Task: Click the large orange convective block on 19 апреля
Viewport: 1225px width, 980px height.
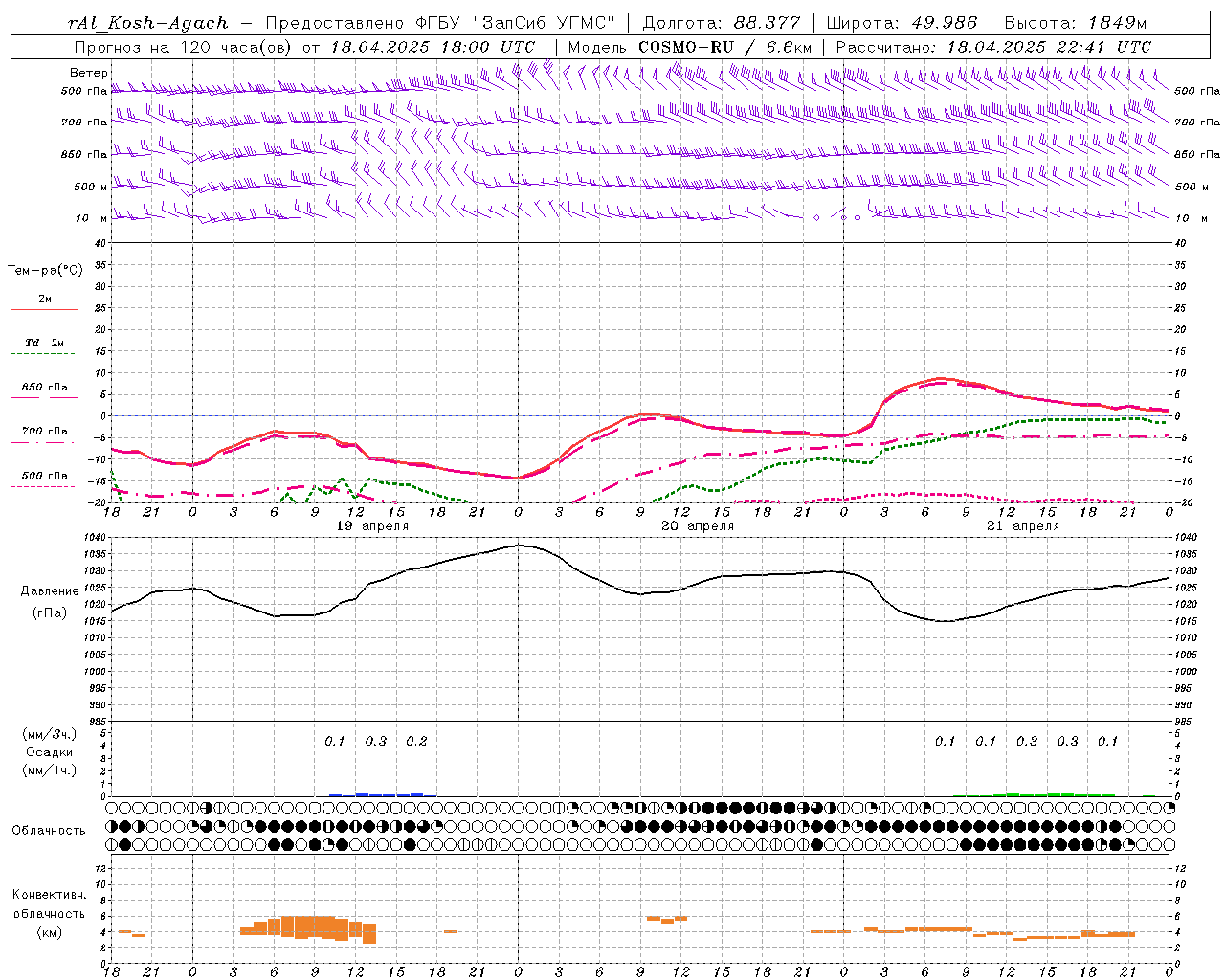Action: pos(308,927)
